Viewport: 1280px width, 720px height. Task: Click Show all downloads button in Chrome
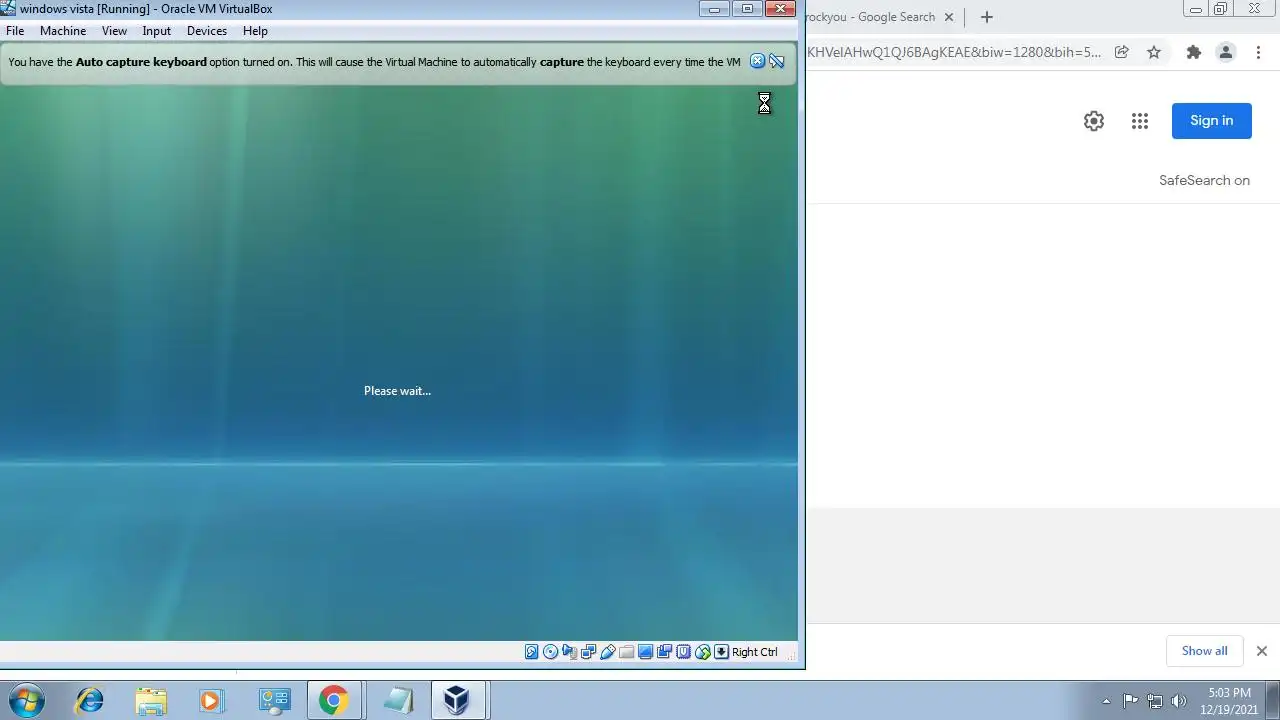pos(1204,651)
